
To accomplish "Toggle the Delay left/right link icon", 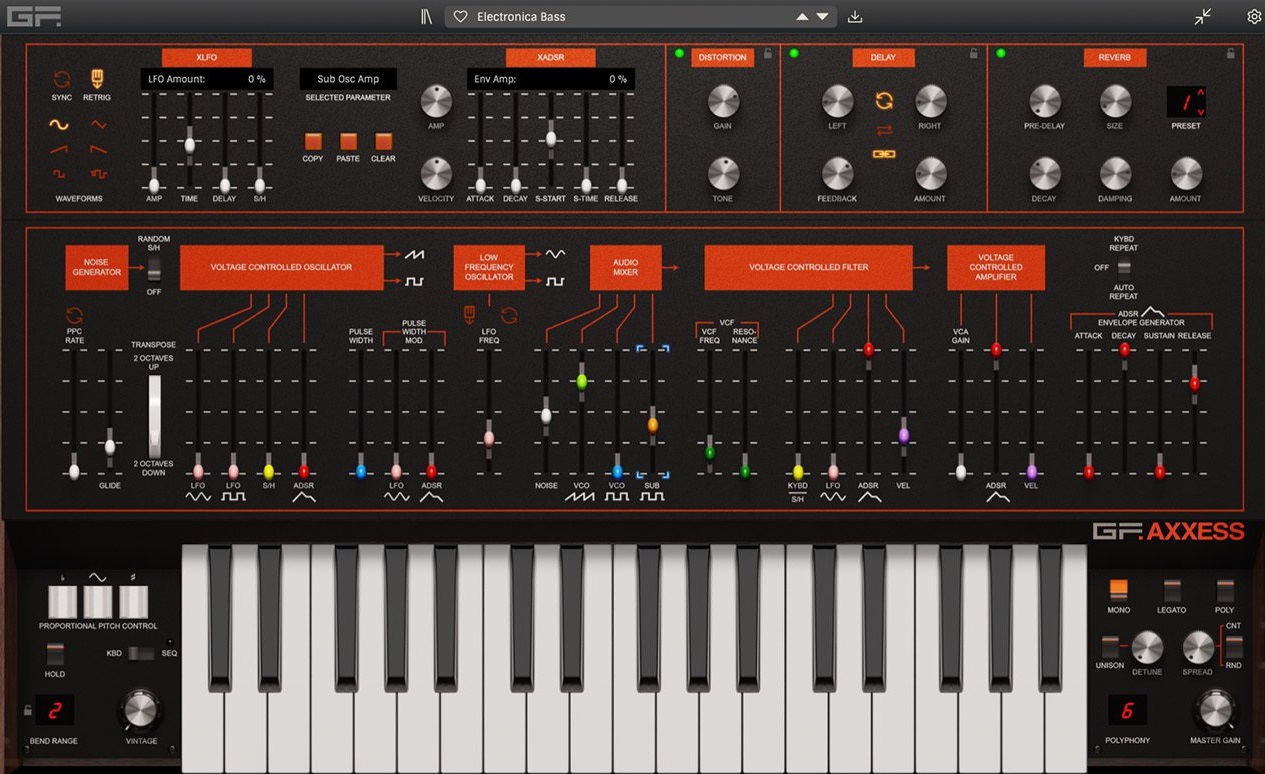I will 883,154.
